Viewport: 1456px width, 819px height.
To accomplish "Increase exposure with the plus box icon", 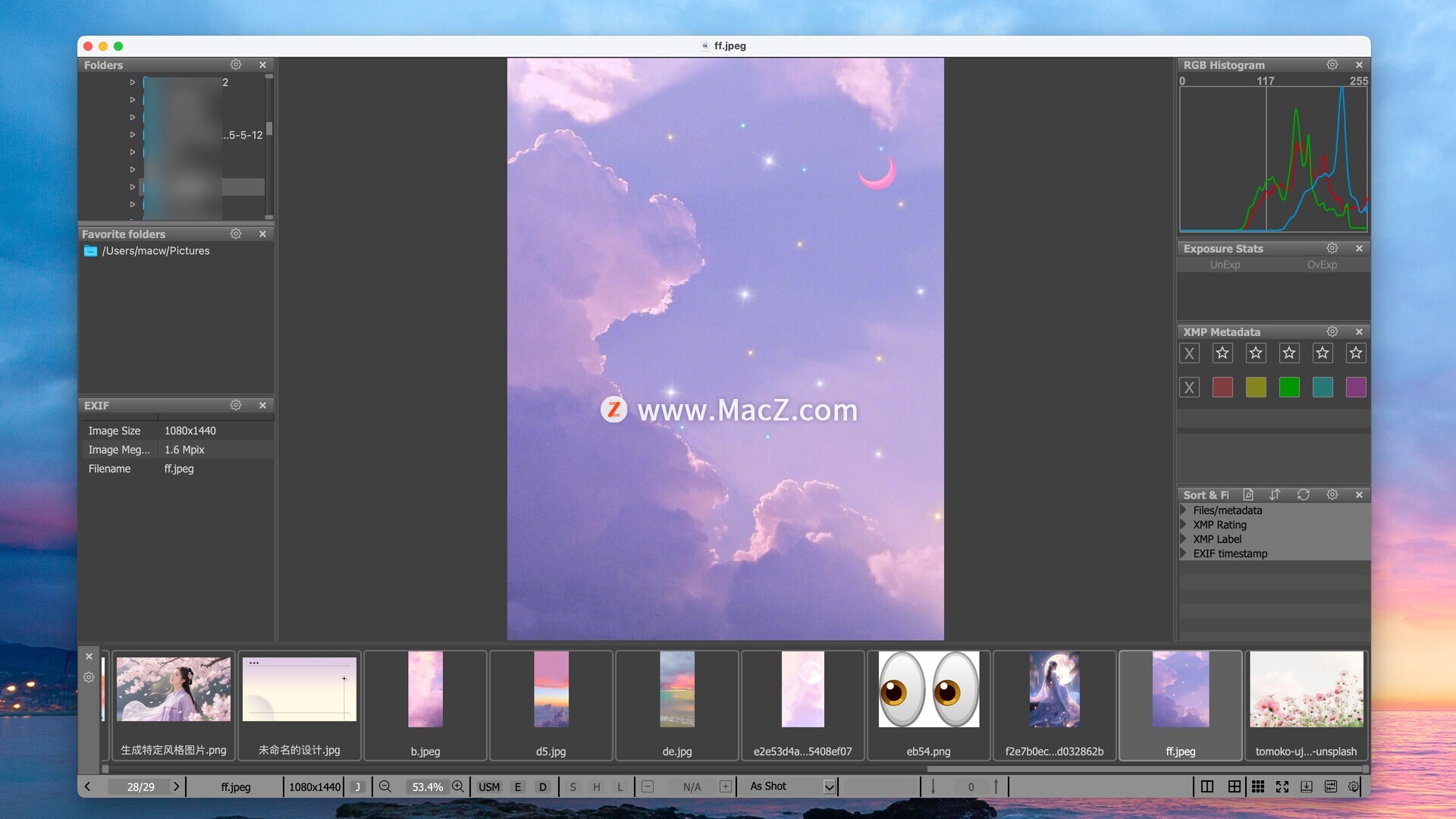I will [725, 786].
